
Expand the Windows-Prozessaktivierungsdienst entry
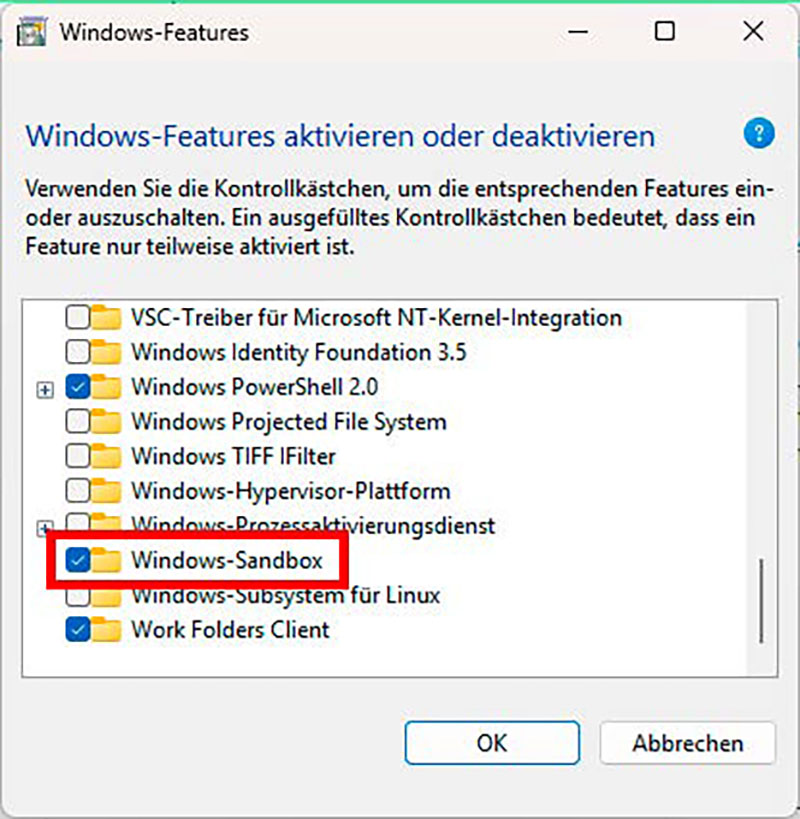click(x=44, y=525)
